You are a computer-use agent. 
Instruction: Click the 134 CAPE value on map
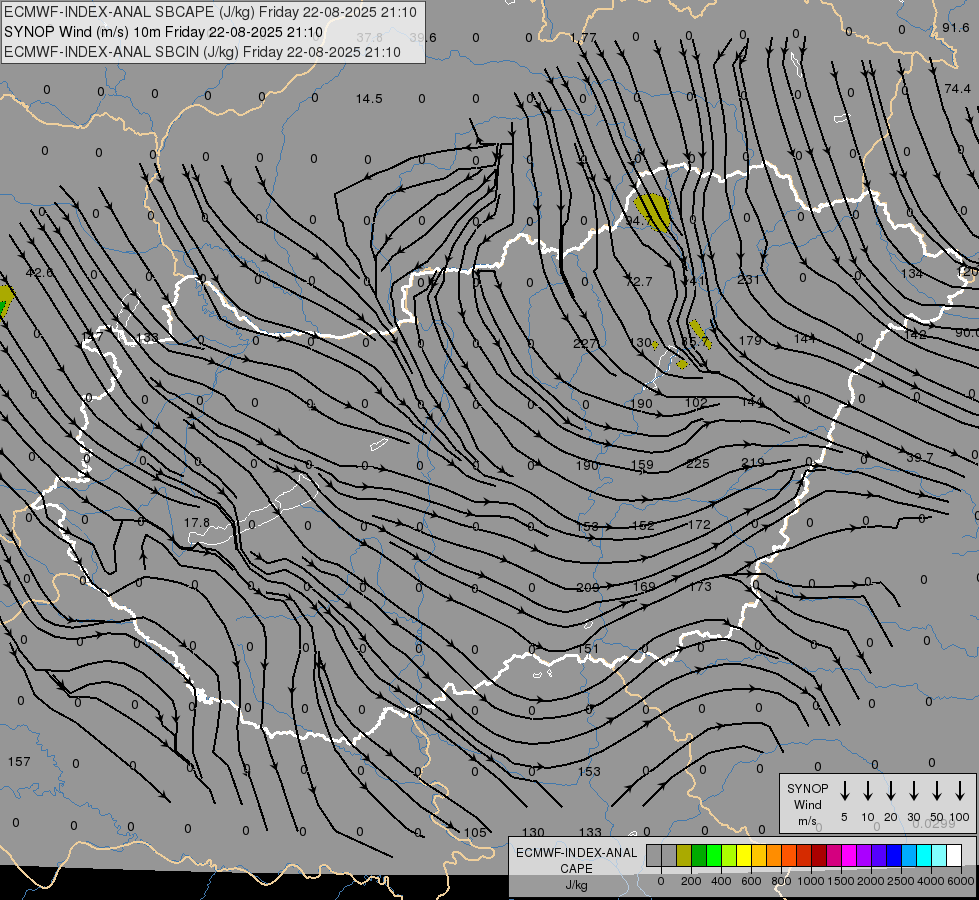click(x=912, y=274)
